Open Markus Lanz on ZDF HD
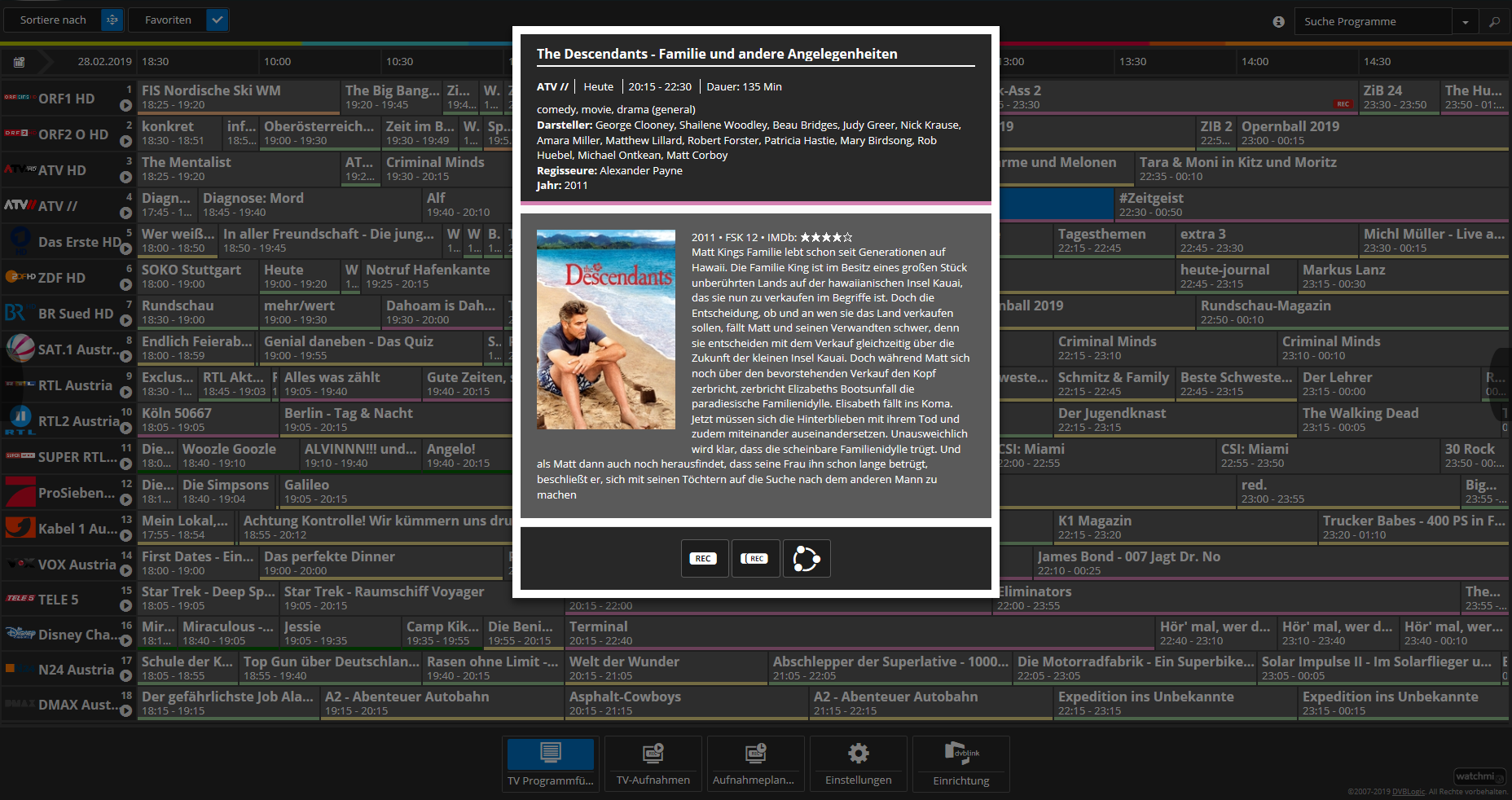This screenshot has width=1512, height=800. tap(1404, 276)
